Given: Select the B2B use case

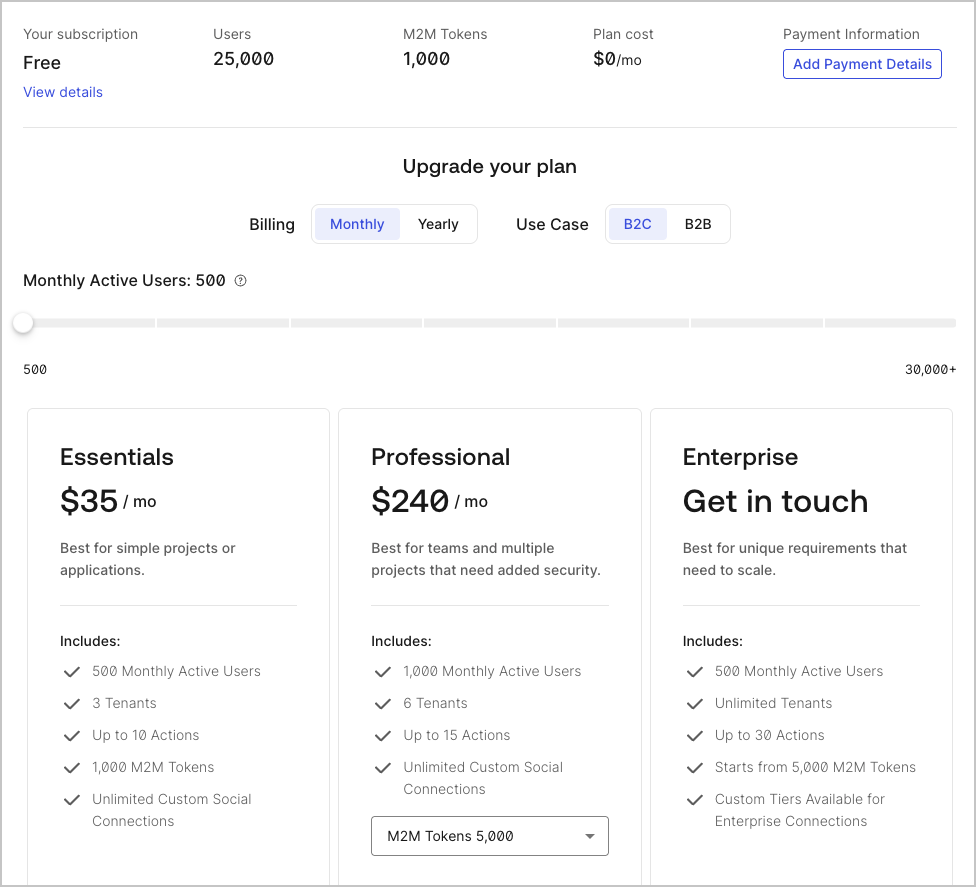Looking at the screenshot, I should pyautogui.click(x=698, y=224).
